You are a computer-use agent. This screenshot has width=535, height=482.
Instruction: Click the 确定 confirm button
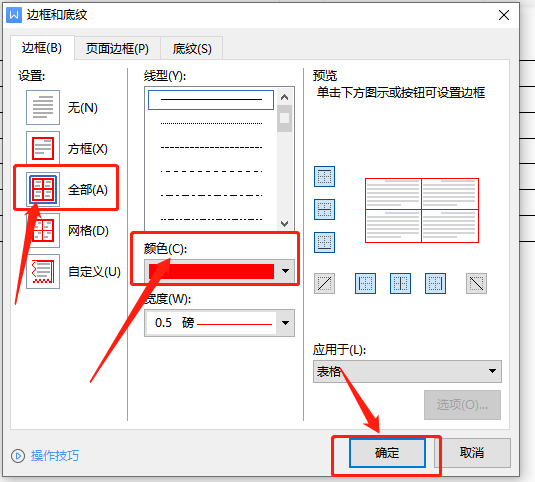point(387,453)
